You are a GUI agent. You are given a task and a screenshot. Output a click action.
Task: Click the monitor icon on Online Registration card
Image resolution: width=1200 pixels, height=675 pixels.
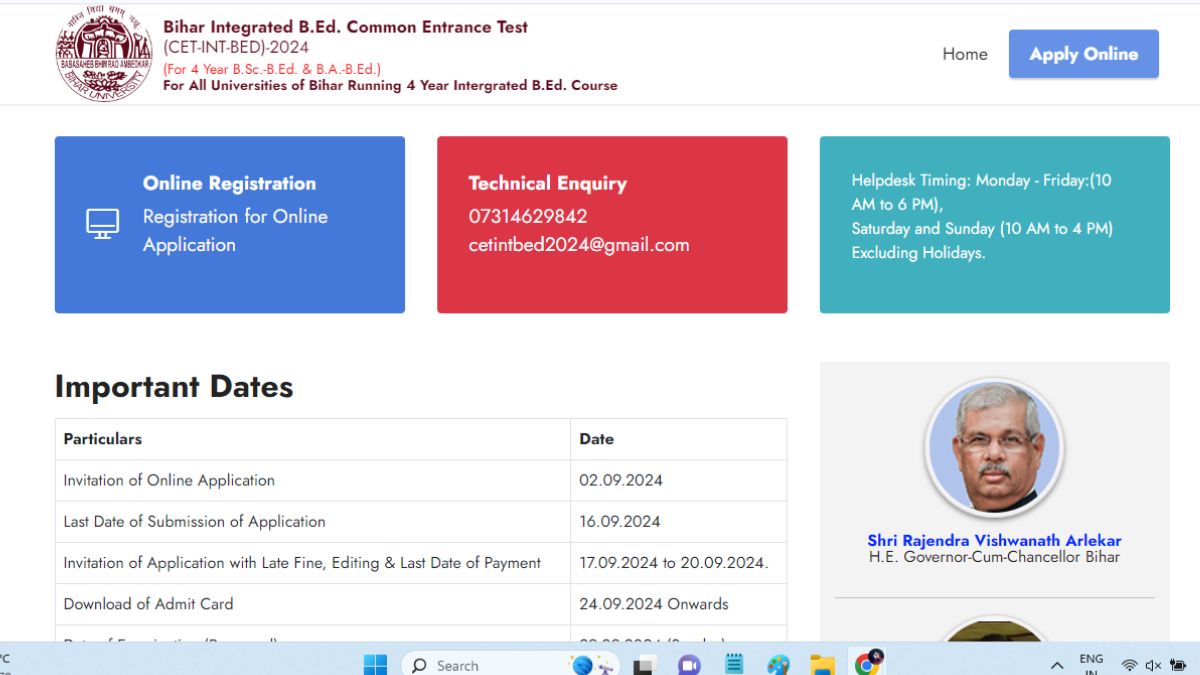tap(101, 224)
